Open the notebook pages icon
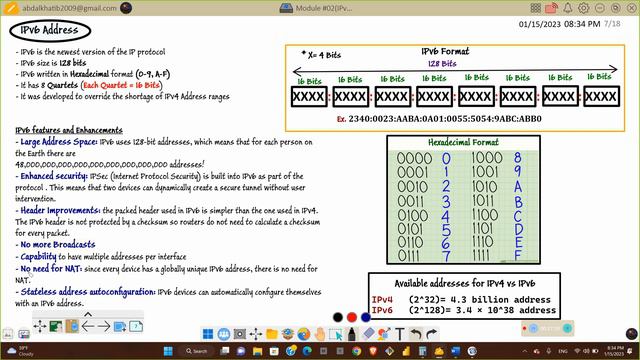Viewport: 640px width, 360px height. (72, 326)
